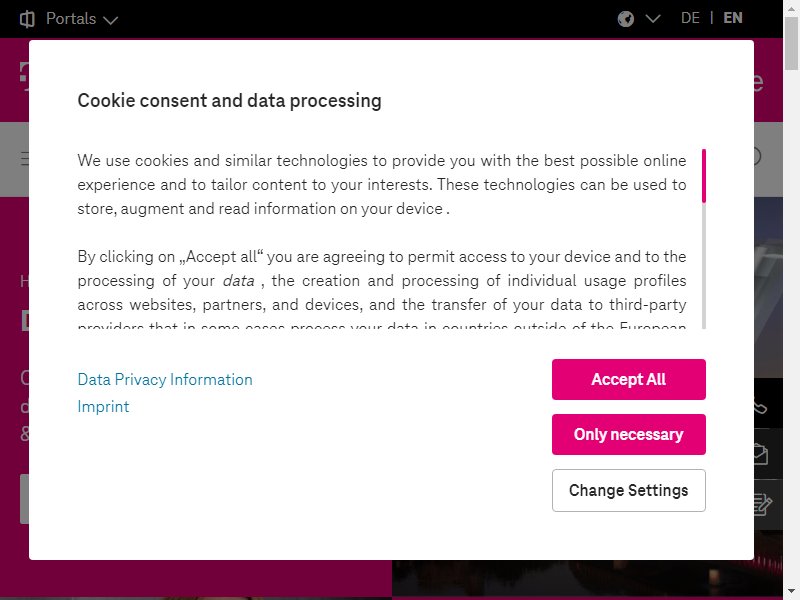Viewport: 800px width, 600px height.
Task: Click the globe region icon
Action: pyautogui.click(x=626, y=19)
